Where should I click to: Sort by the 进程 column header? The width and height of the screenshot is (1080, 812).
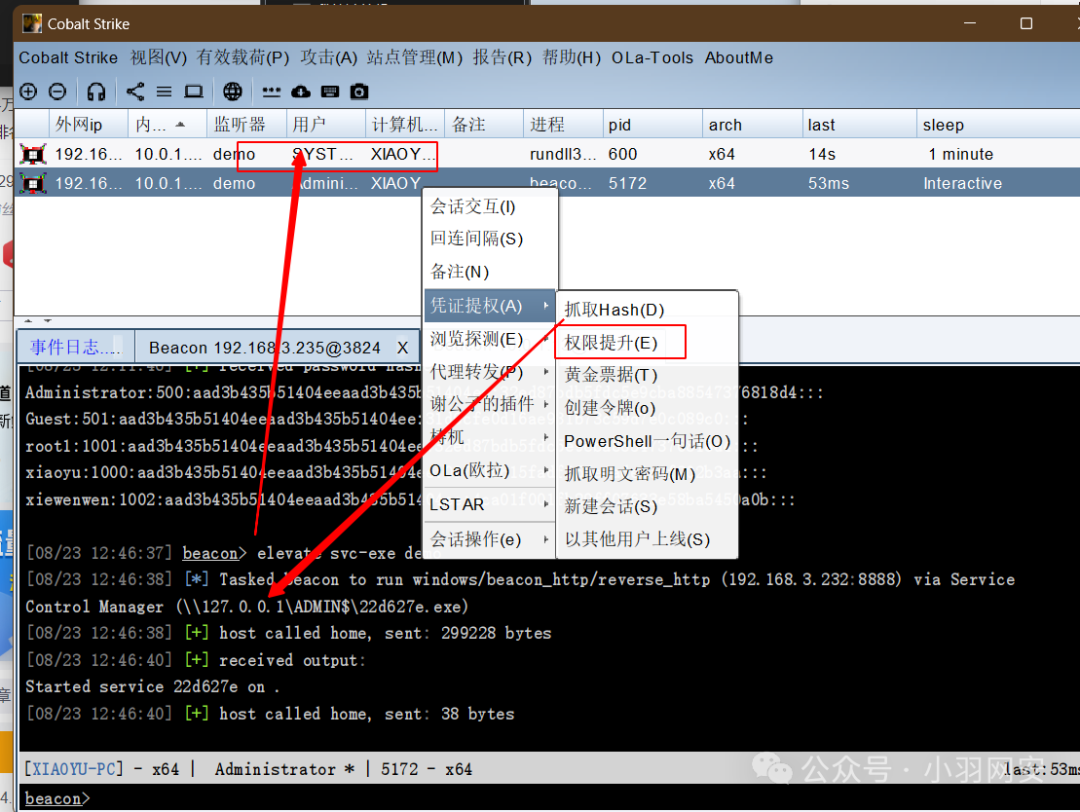point(563,125)
